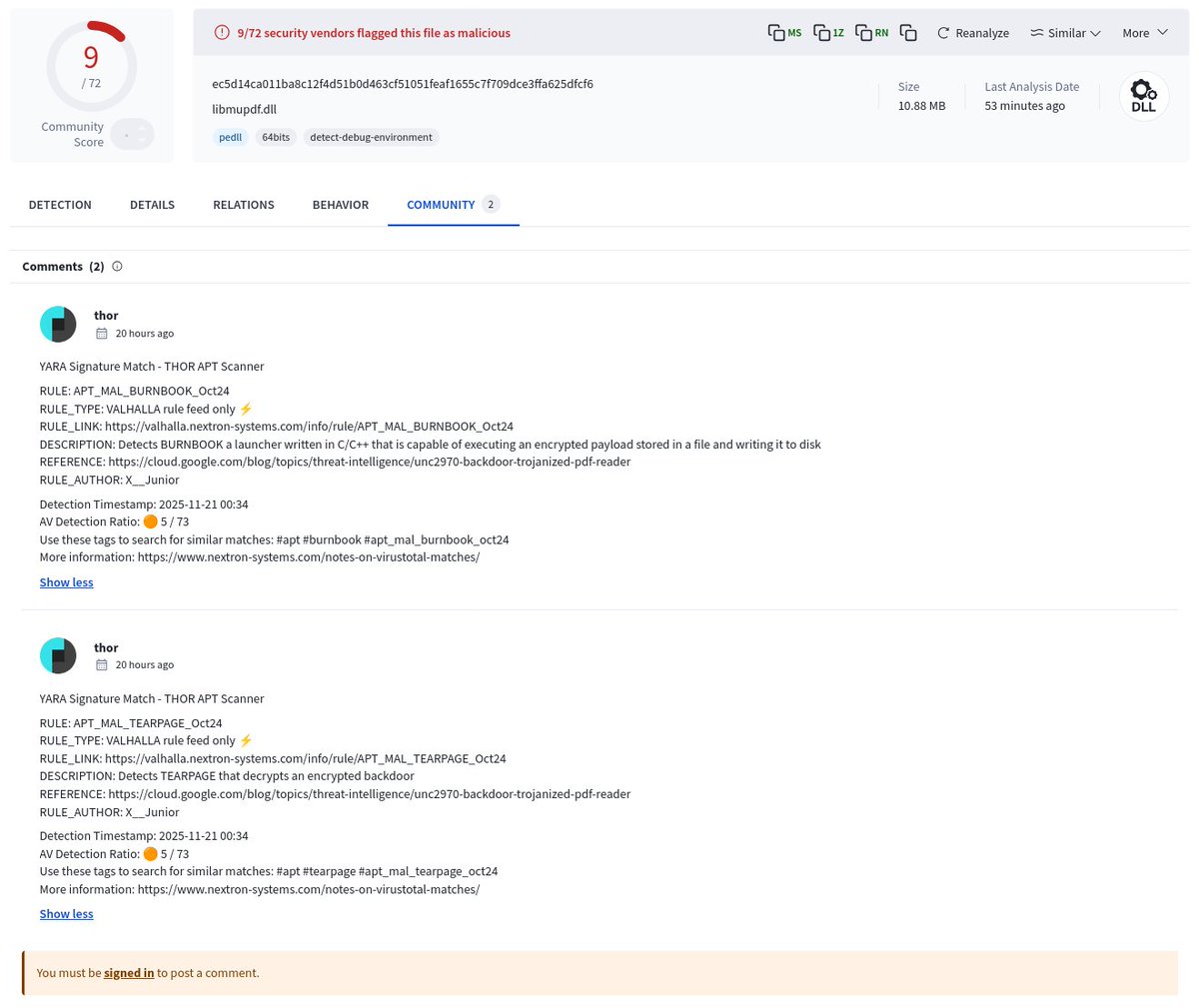Click the detect-debug-environment tag
The width and height of the screenshot is (1199, 1008).
coord(371,137)
